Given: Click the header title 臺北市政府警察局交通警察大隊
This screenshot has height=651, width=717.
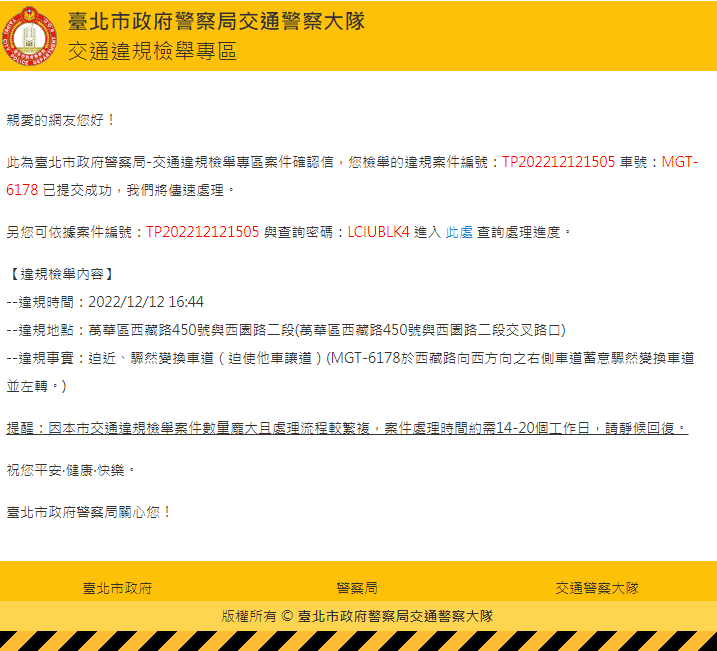Looking at the screenshot, I should point(216,21).
